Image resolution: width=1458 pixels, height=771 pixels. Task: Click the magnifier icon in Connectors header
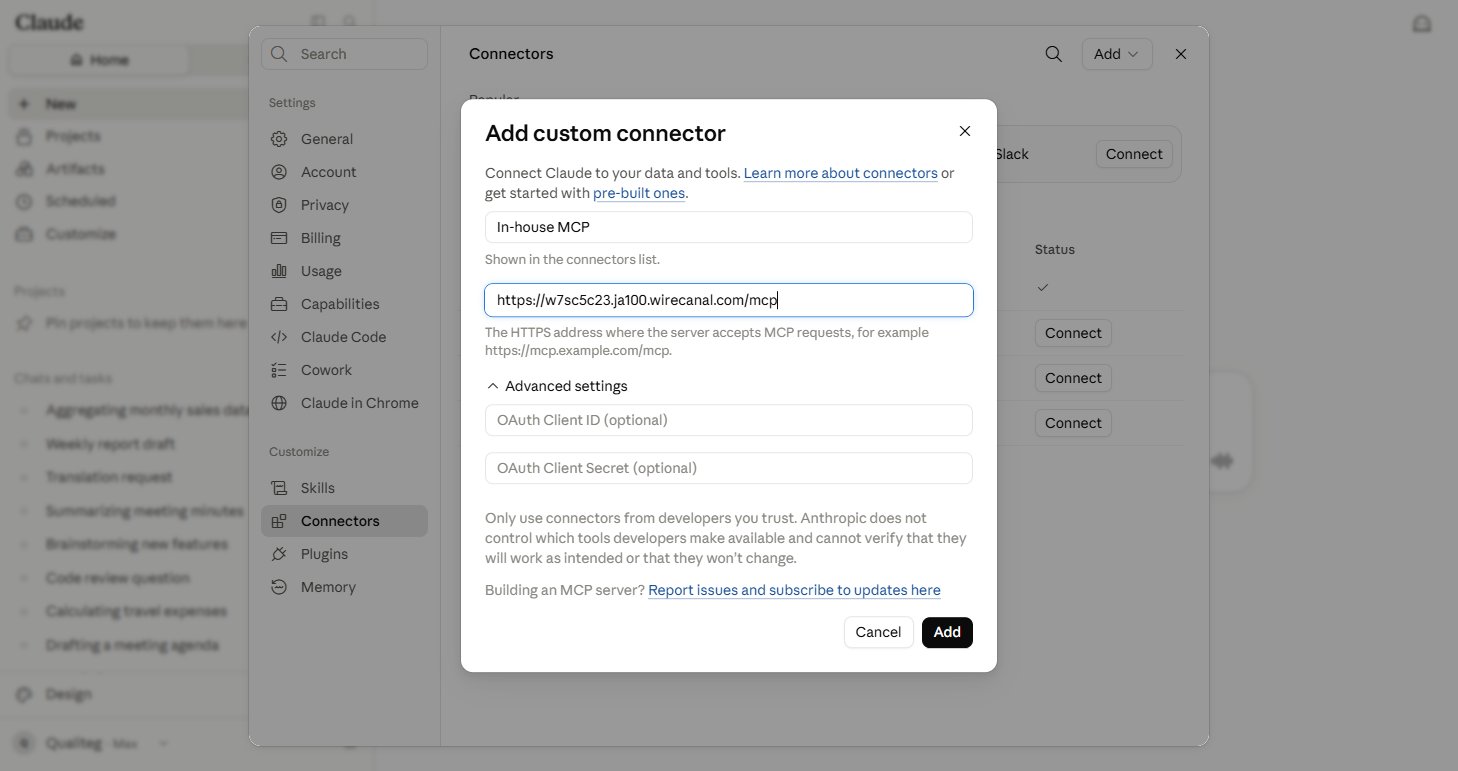(x=1053, y=54)
